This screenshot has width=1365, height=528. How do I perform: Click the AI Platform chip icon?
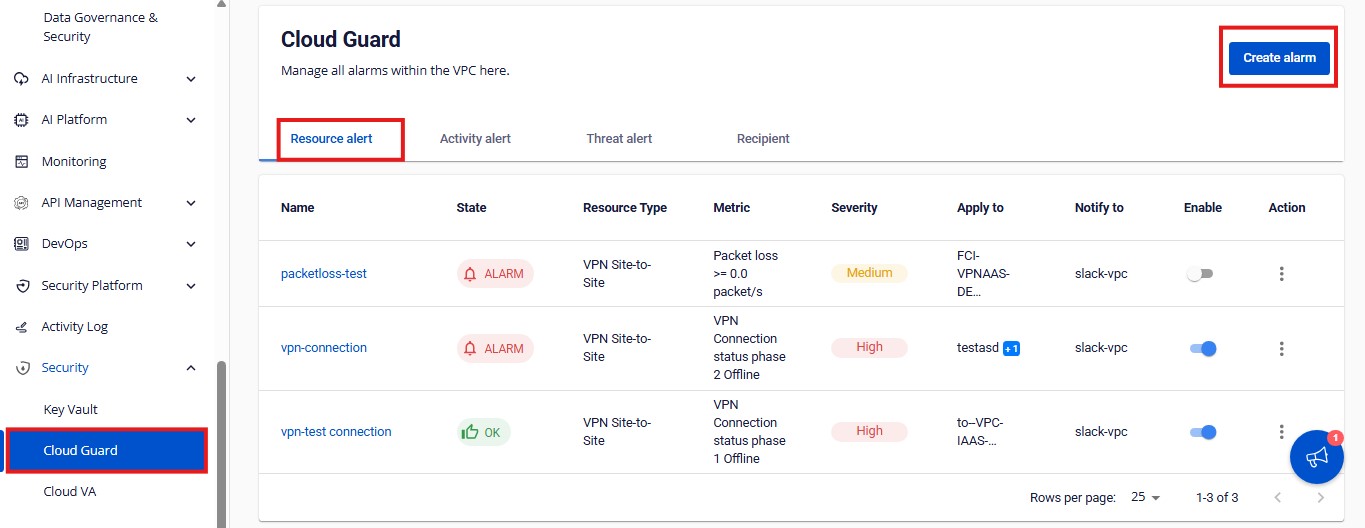coord(21,120)
